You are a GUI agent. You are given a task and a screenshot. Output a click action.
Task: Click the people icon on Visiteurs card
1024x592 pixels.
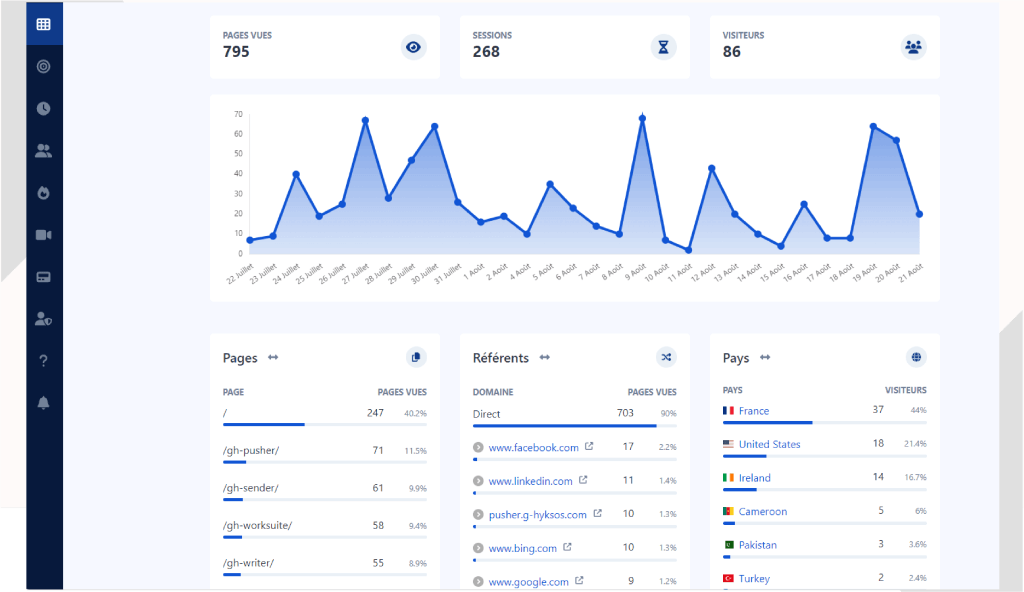point(914,47)
